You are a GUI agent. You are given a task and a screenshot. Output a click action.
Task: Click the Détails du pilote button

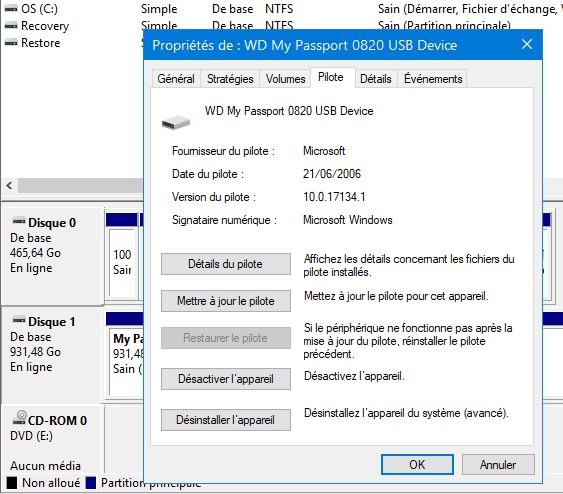click(225, 264)
